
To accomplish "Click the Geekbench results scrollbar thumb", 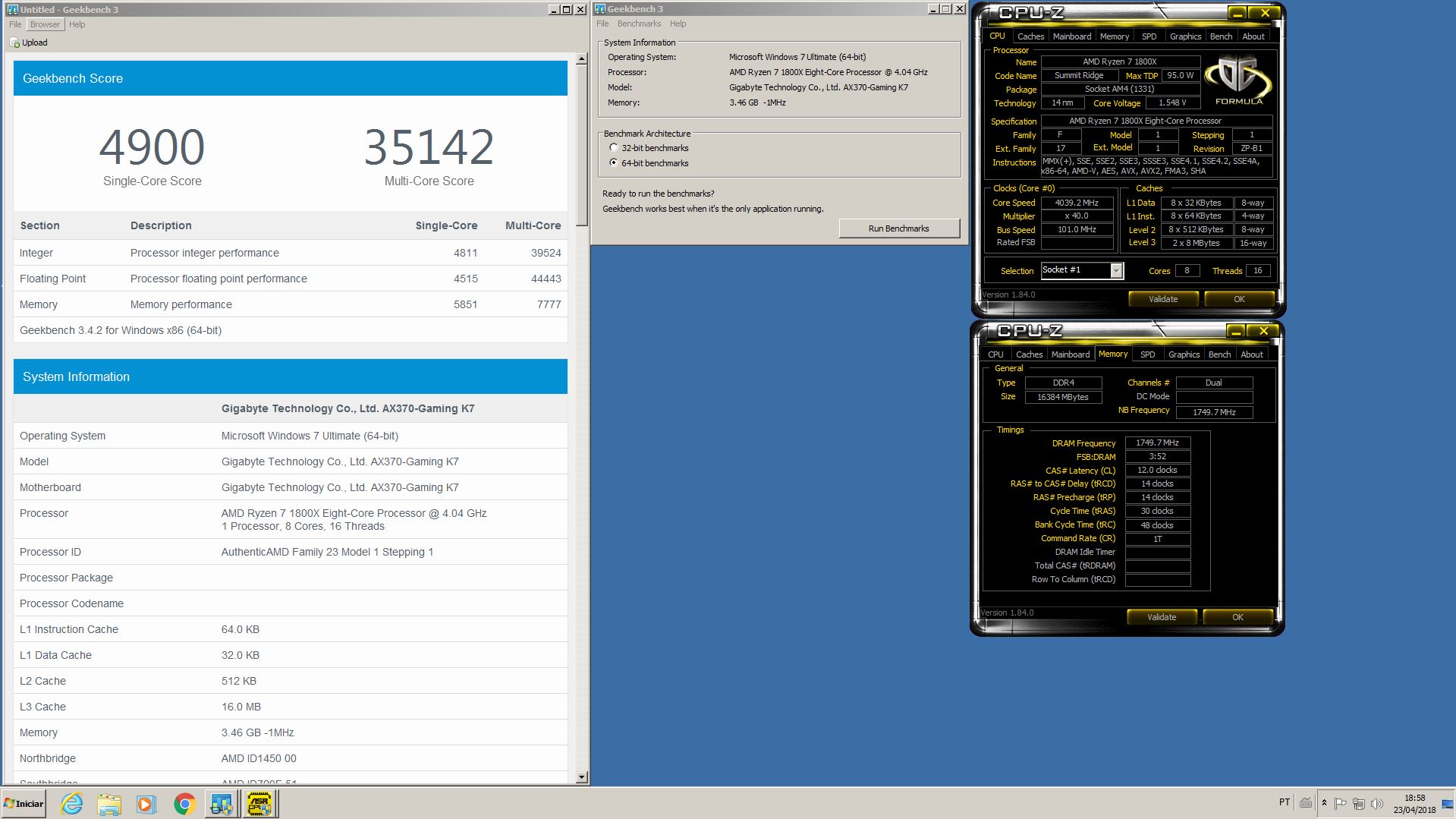I will coord(582,145).
